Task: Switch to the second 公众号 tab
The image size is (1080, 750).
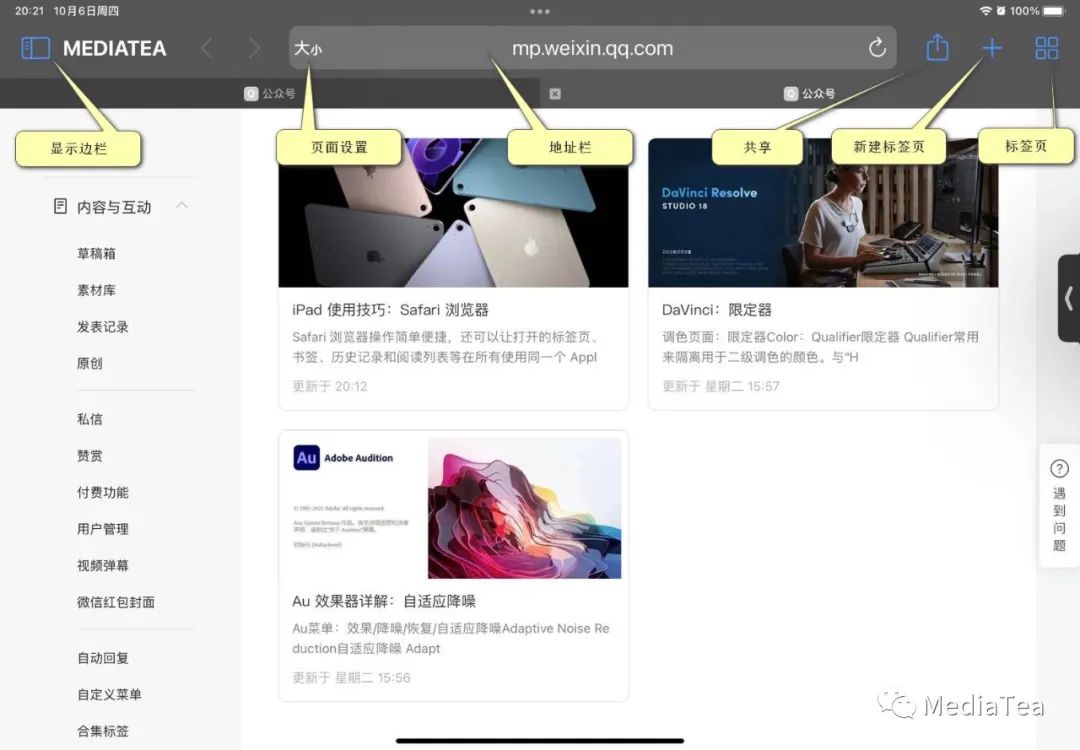Action: point(810,93)
